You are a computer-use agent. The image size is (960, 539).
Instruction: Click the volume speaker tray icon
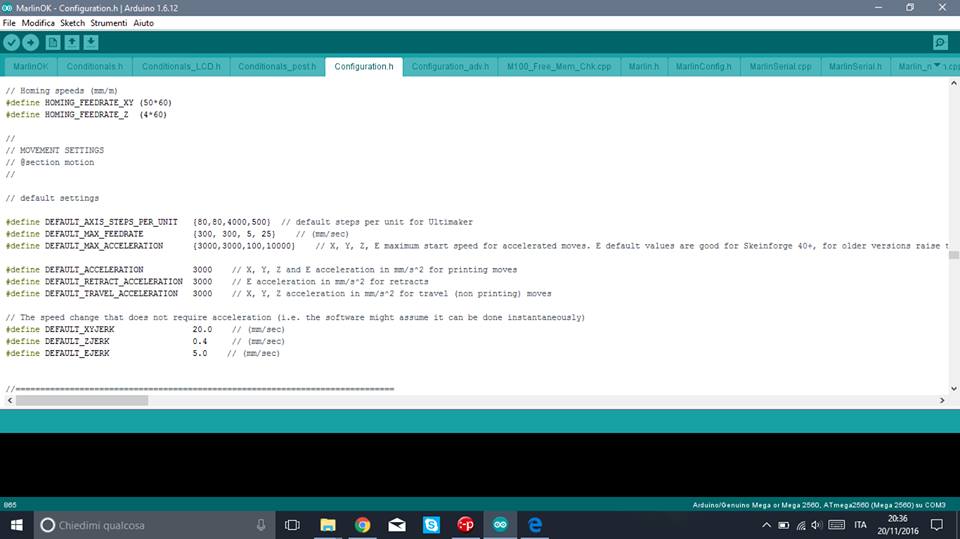[816, 525]
